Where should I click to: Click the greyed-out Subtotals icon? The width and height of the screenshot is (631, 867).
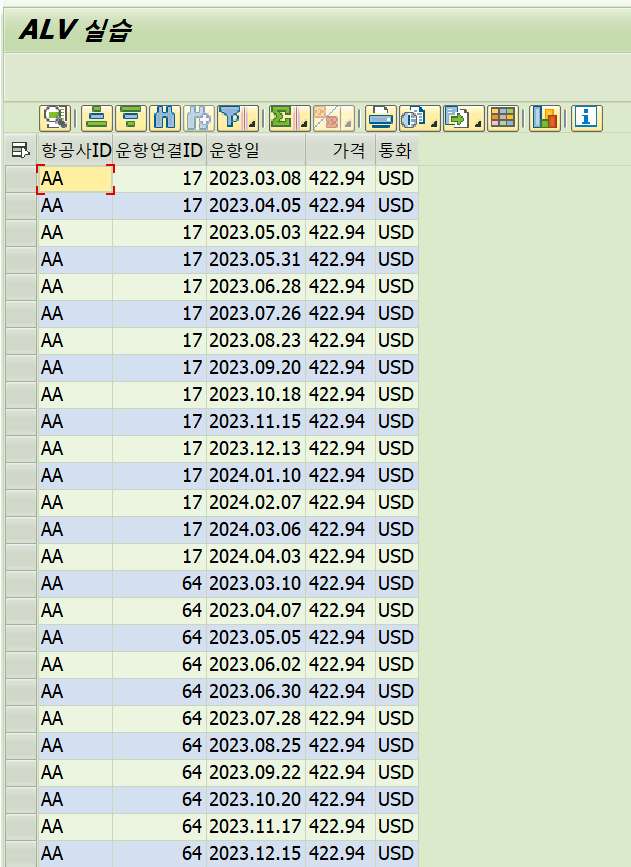click(x=327, y=118)
